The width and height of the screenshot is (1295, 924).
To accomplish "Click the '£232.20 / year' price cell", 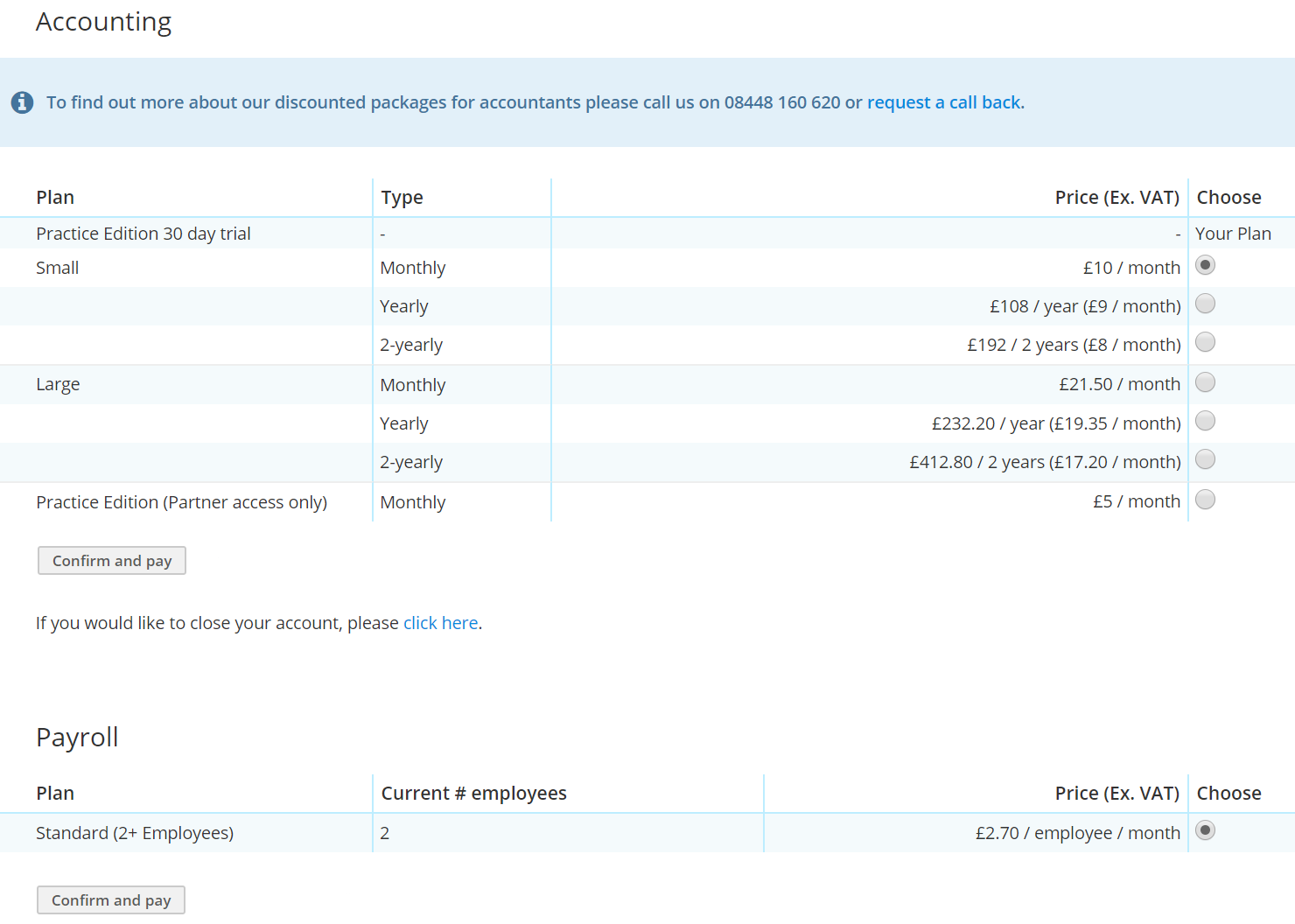I will (1056, 423).
